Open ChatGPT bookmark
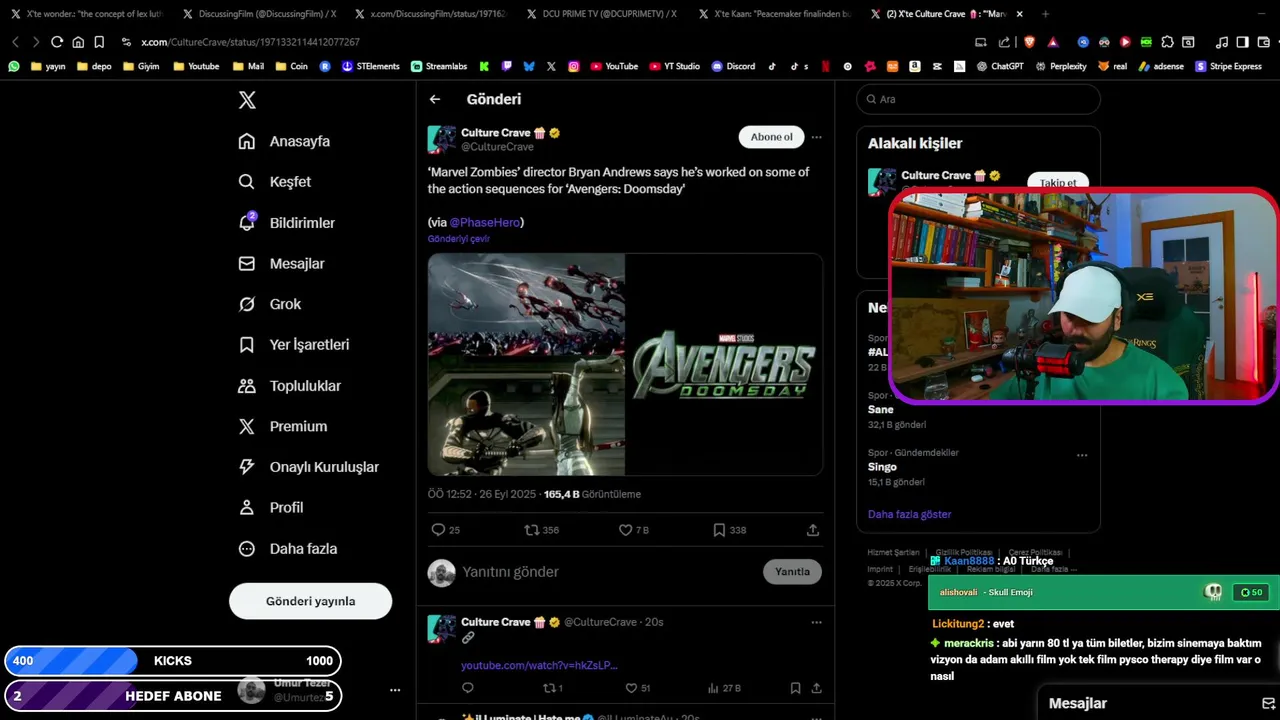The image size is (1280, 720). coord(999,66)
